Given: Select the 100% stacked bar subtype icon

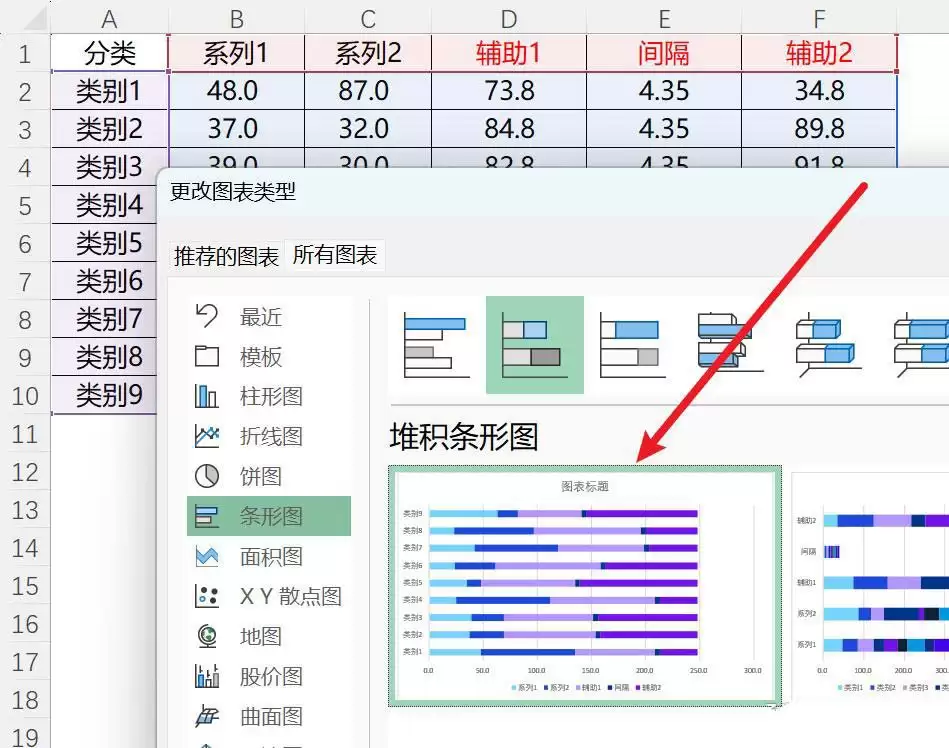Looking at the screenshot, I should (631, 346).
